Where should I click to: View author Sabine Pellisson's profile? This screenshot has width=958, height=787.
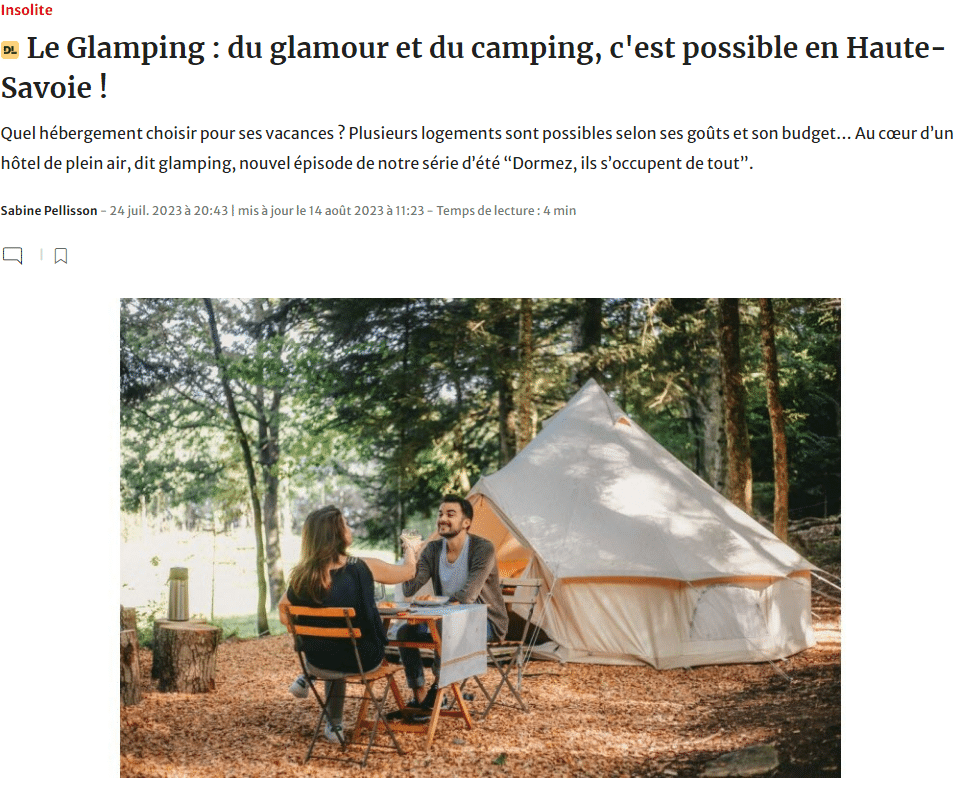tap(49, 211)
